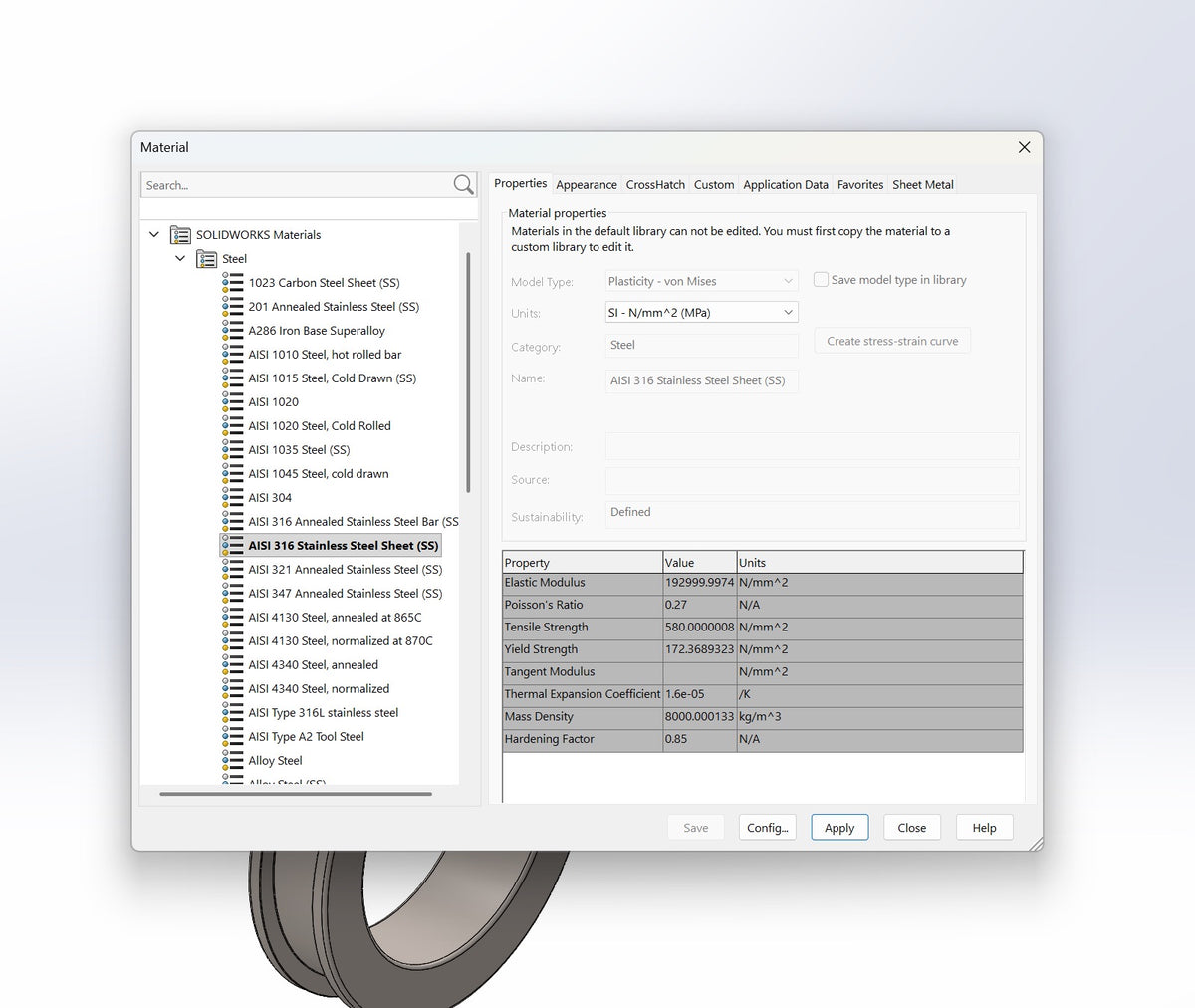Click the A286 Iron Base Superalloy material icon
This screenshot has height=1008, width=1195.
pos(233,331)
